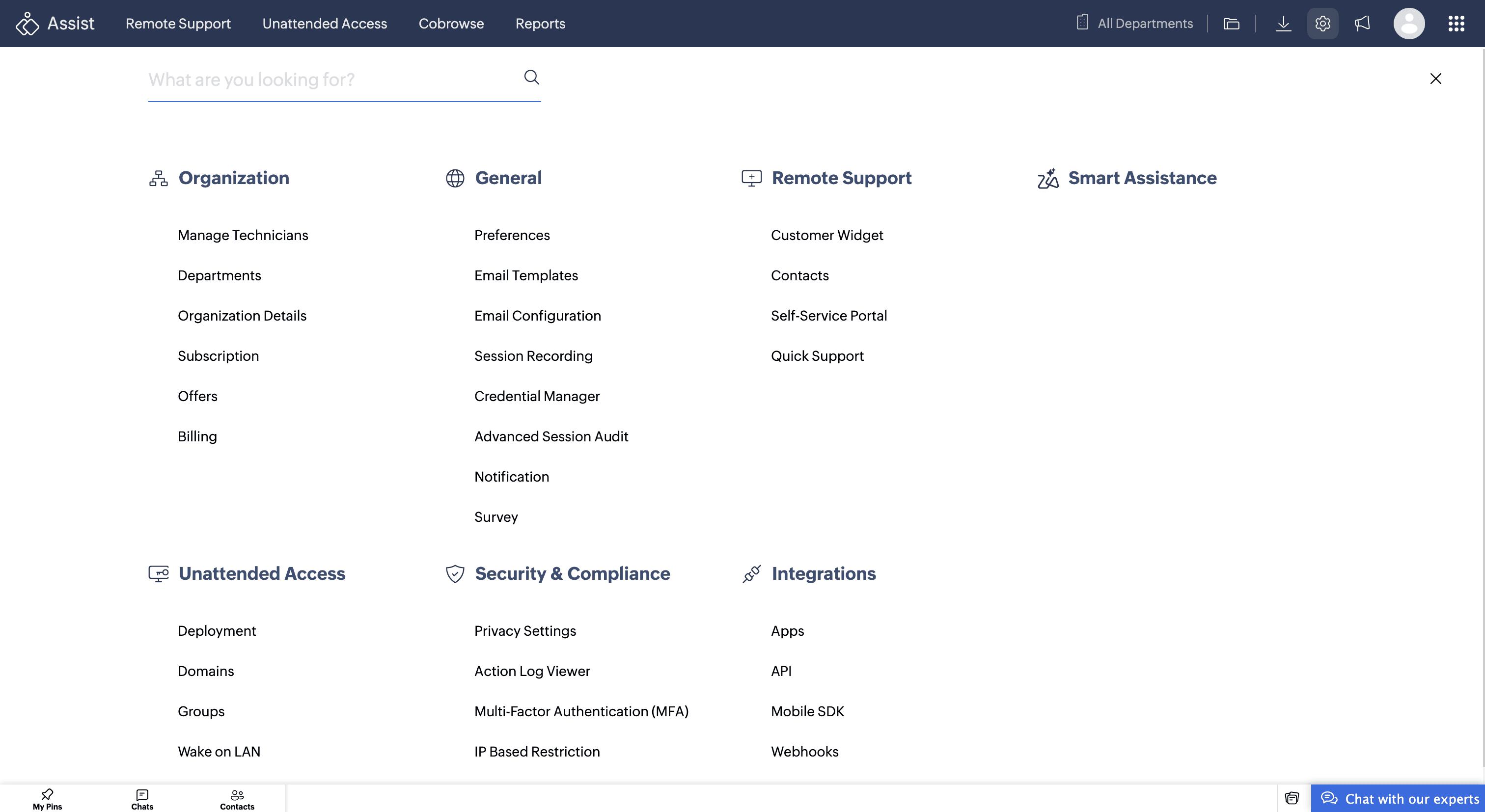Open the files folder icon in top bar

[1231, 24]
